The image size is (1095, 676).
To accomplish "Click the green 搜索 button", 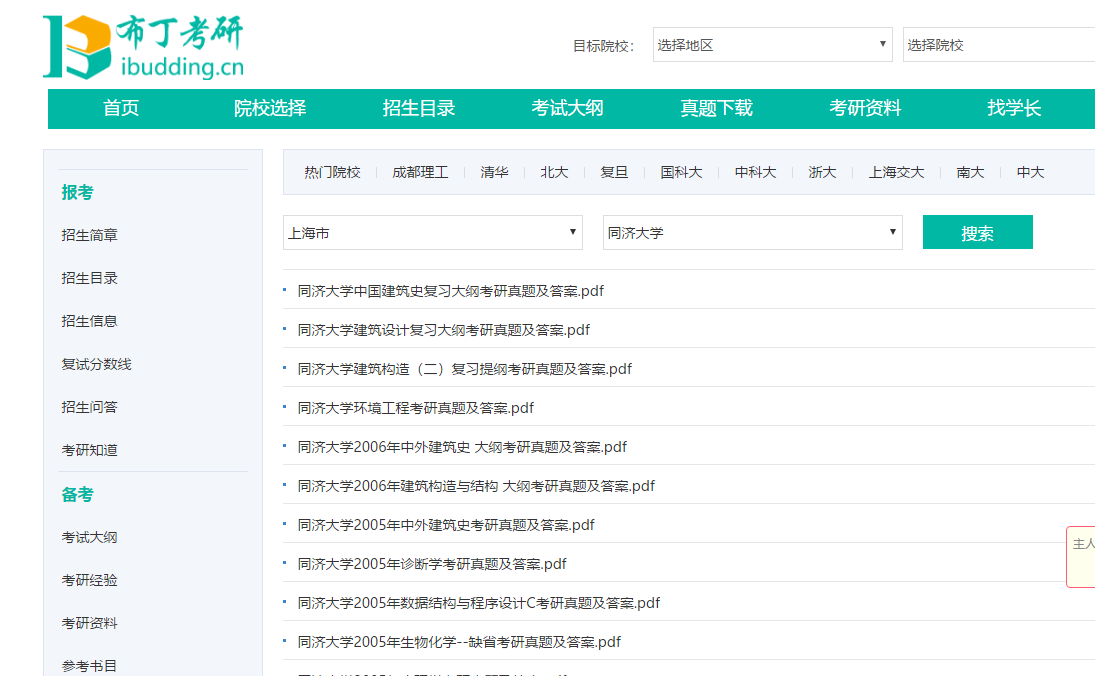I will tap(977, 233).
